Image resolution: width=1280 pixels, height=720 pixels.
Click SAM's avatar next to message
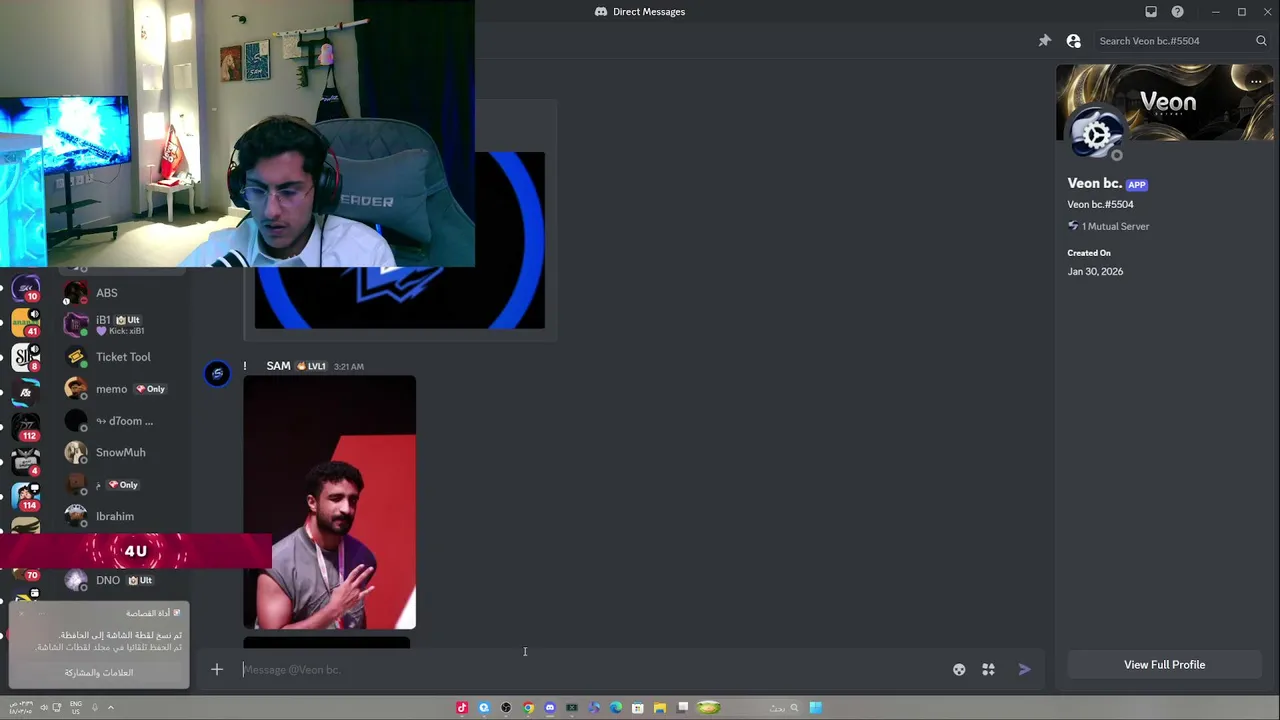[217, 374]
